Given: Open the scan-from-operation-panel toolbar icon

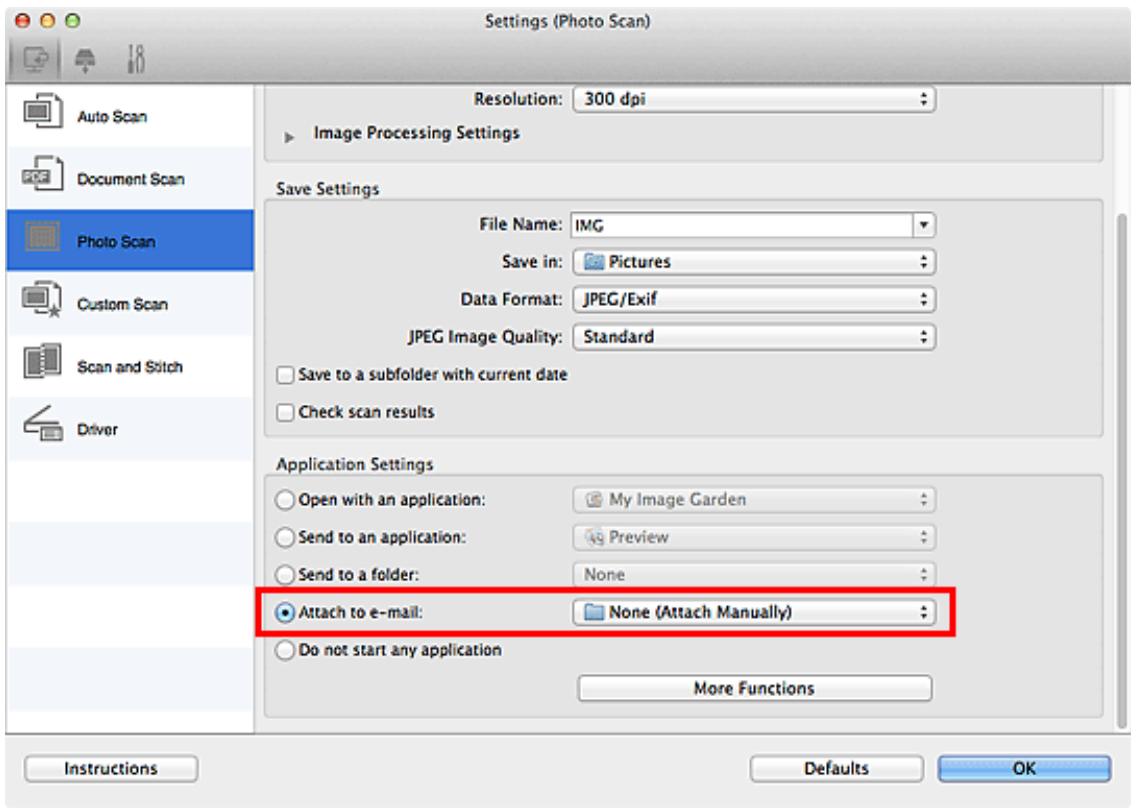Looking at the screenshot, I should point(85,59).
